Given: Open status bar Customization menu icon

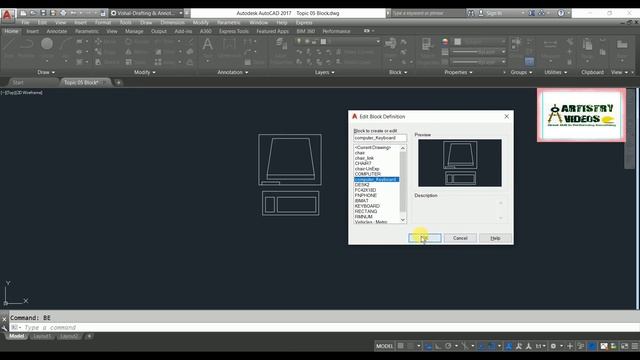Looking at the screenshot, I should click(635, 346).
